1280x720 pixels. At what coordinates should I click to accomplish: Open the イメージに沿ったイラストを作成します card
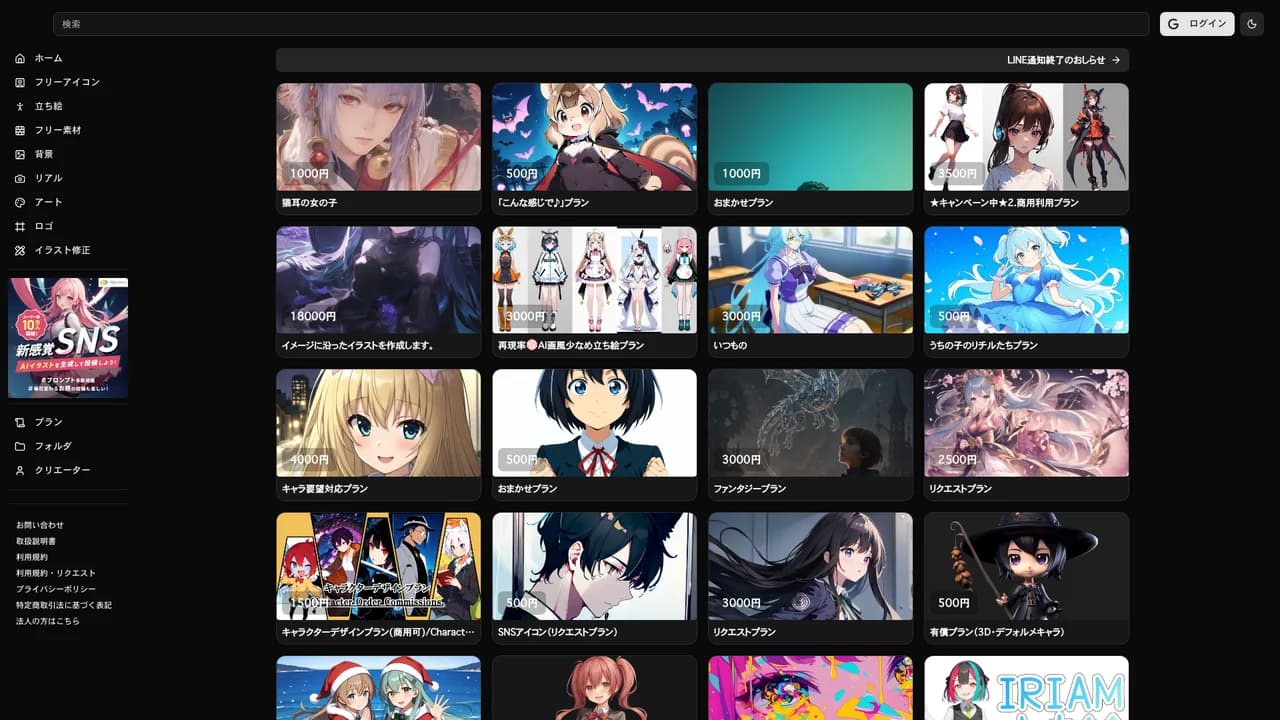coord(378,292)
